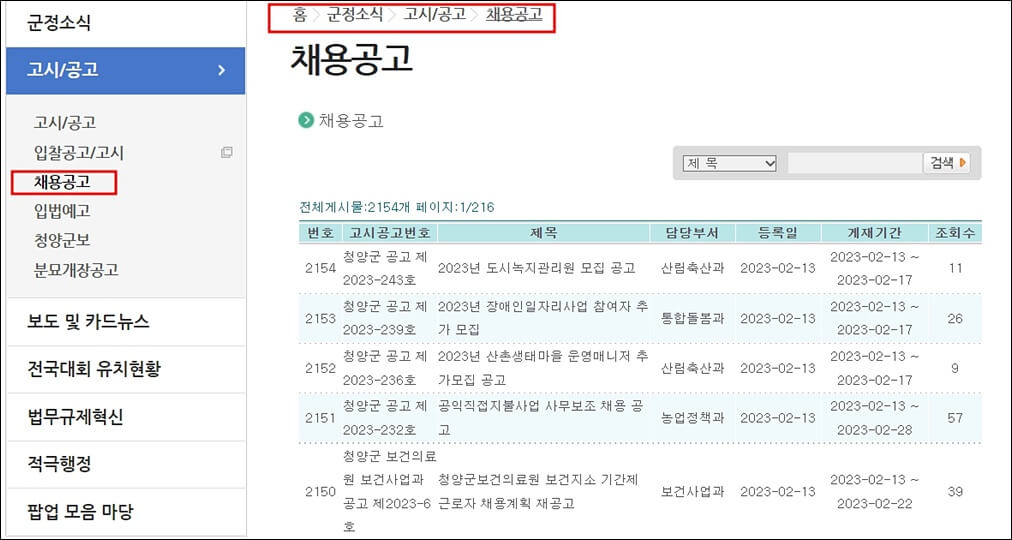
Task: Click 산림축산과 in row 2152
Action: pyautogui.click(x=693, y=368)
